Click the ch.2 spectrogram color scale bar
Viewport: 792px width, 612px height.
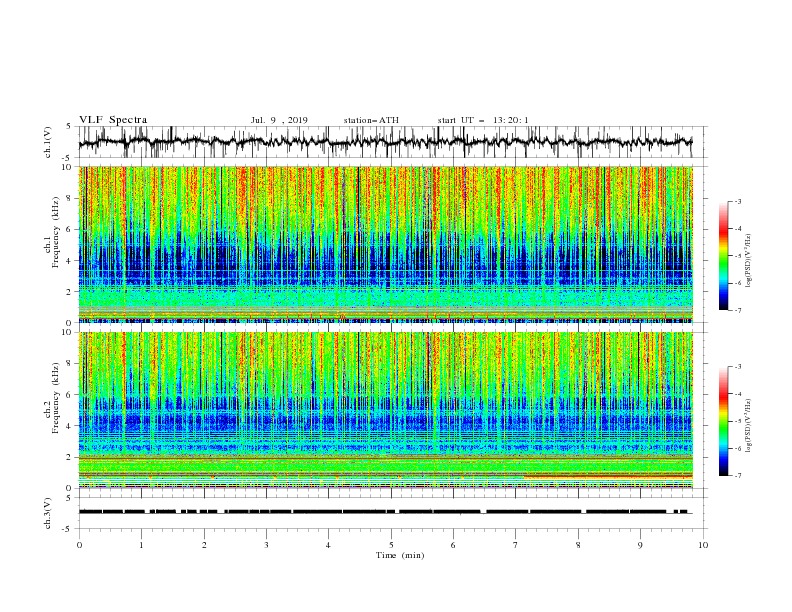(723, 421)
